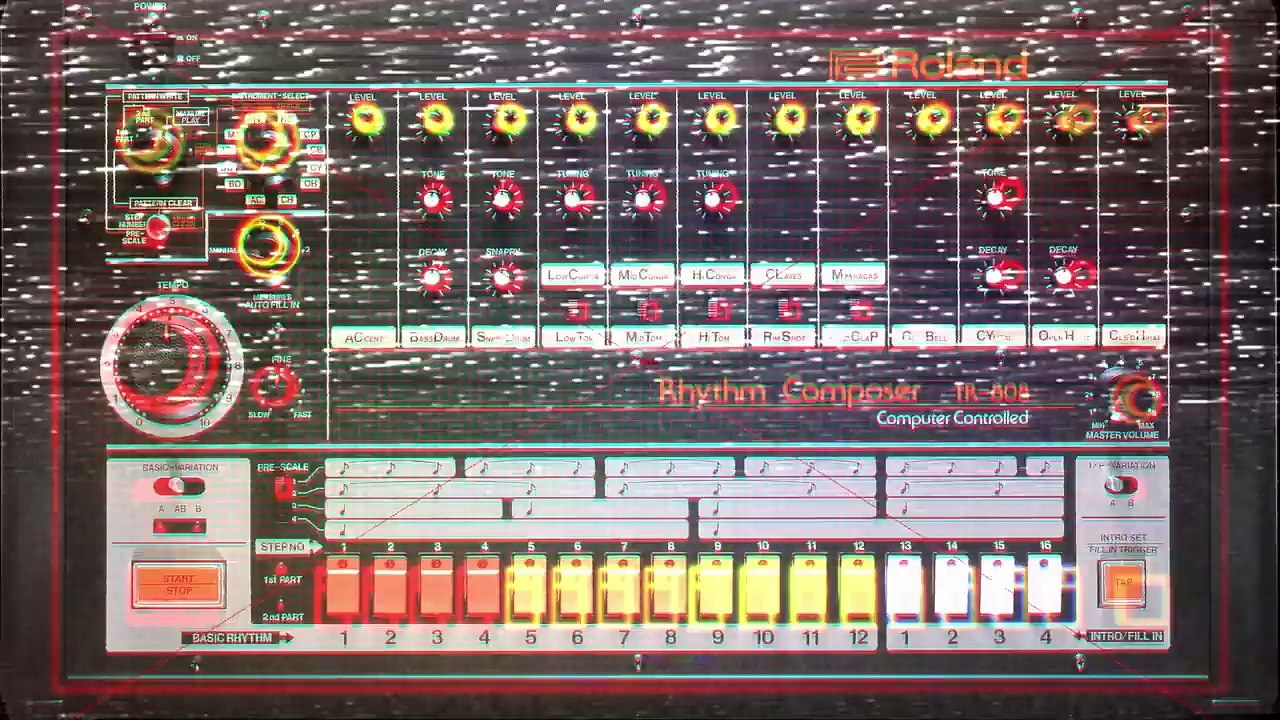Click the Bass Drum Tone knob

433,200
